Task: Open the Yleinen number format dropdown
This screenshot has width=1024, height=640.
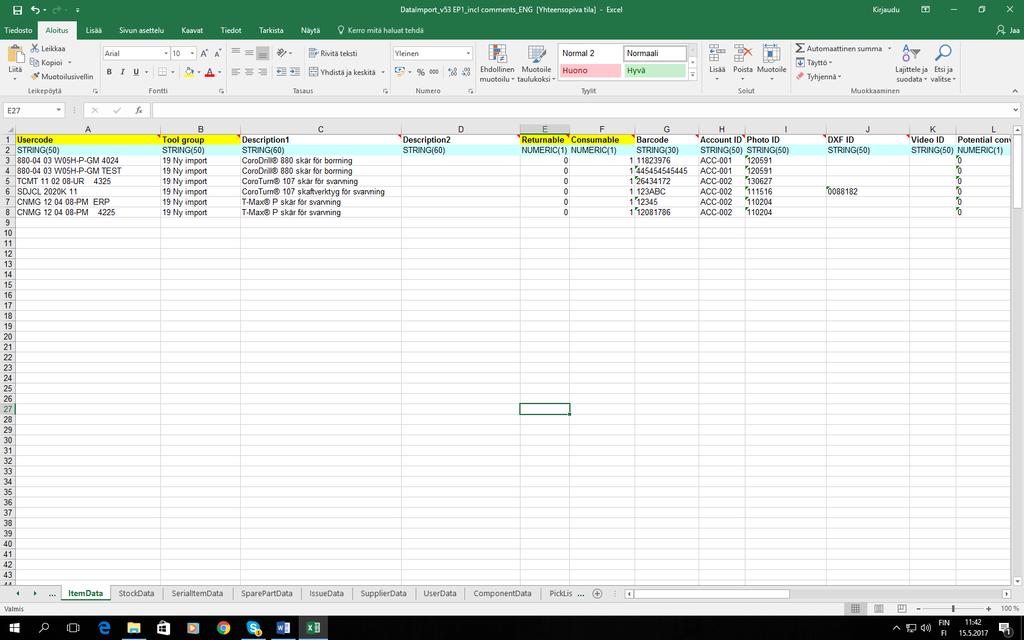Action: (468, 54)
